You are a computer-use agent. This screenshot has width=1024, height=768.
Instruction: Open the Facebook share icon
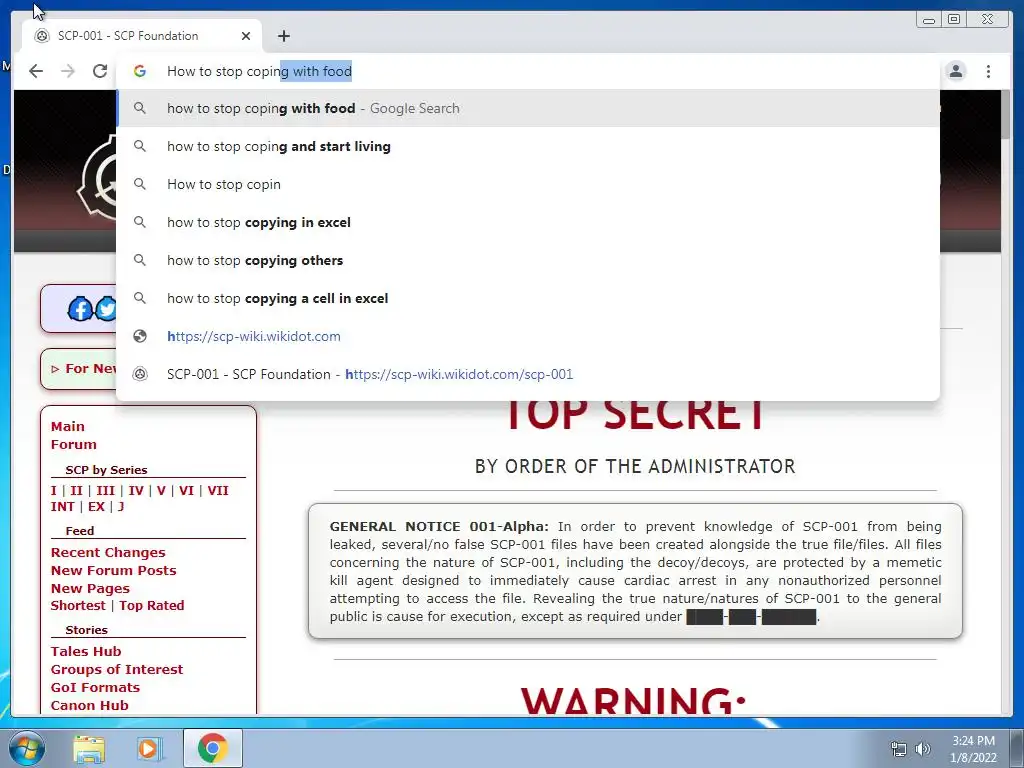[x=80, y=308]
